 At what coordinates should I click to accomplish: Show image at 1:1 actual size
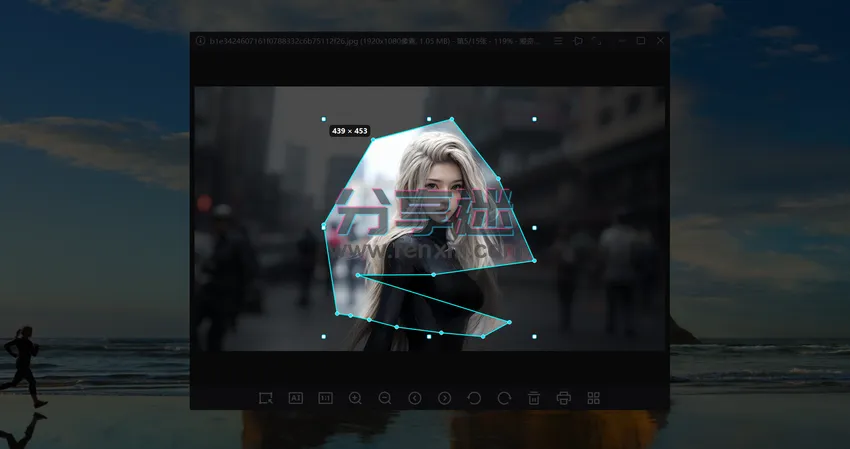325,399
